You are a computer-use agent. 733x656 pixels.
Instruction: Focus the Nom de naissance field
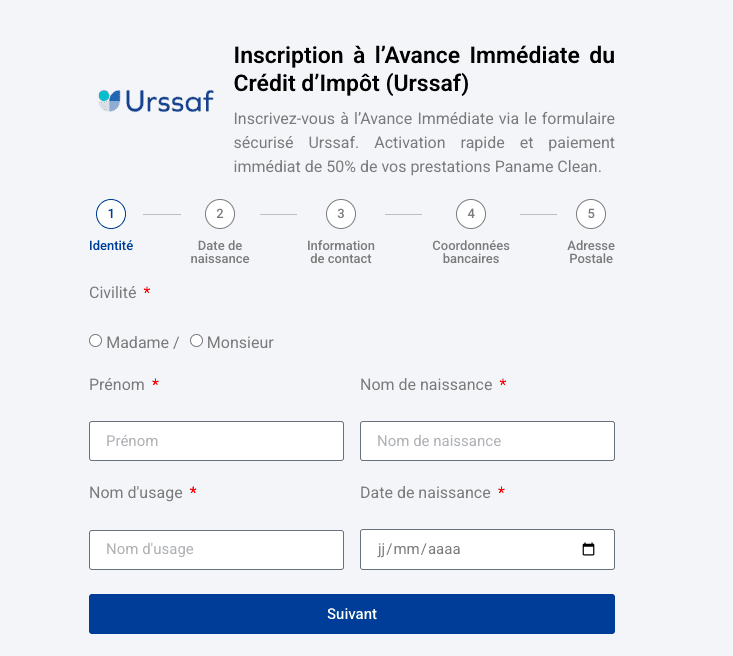point(487,441)
